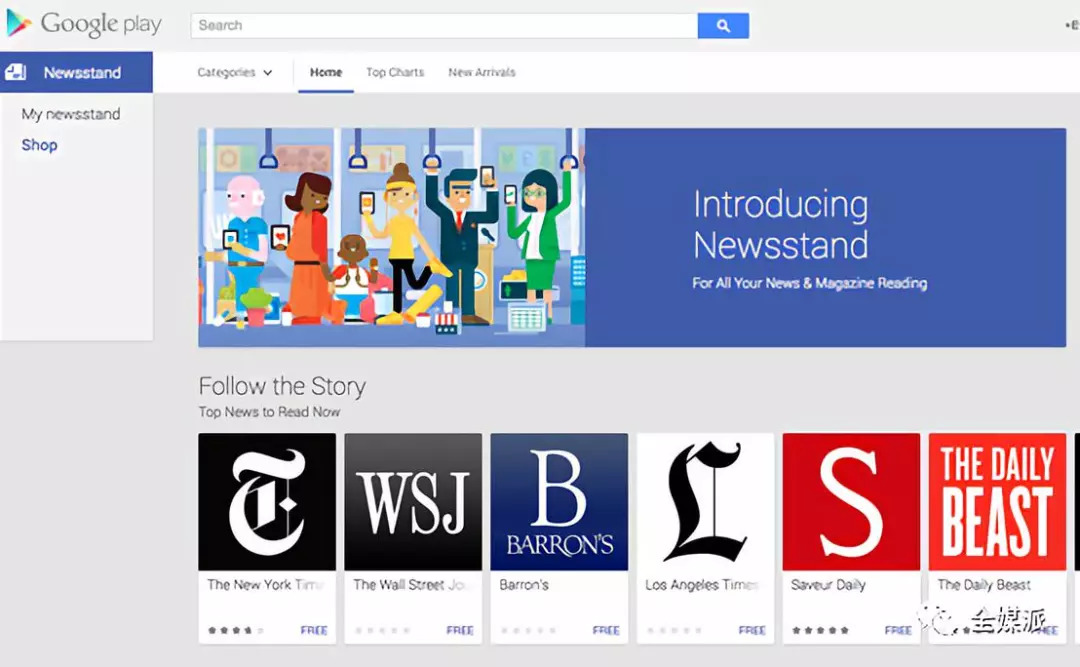1080x667 pixels.
Task: Click the Barron's title text
Action: [x=523, y=584]
